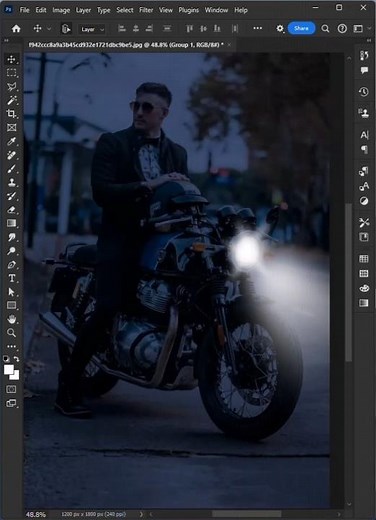Open the Edit Toolbar three-dots button
This screenshot has width=376, height=520.
[11, 346]
